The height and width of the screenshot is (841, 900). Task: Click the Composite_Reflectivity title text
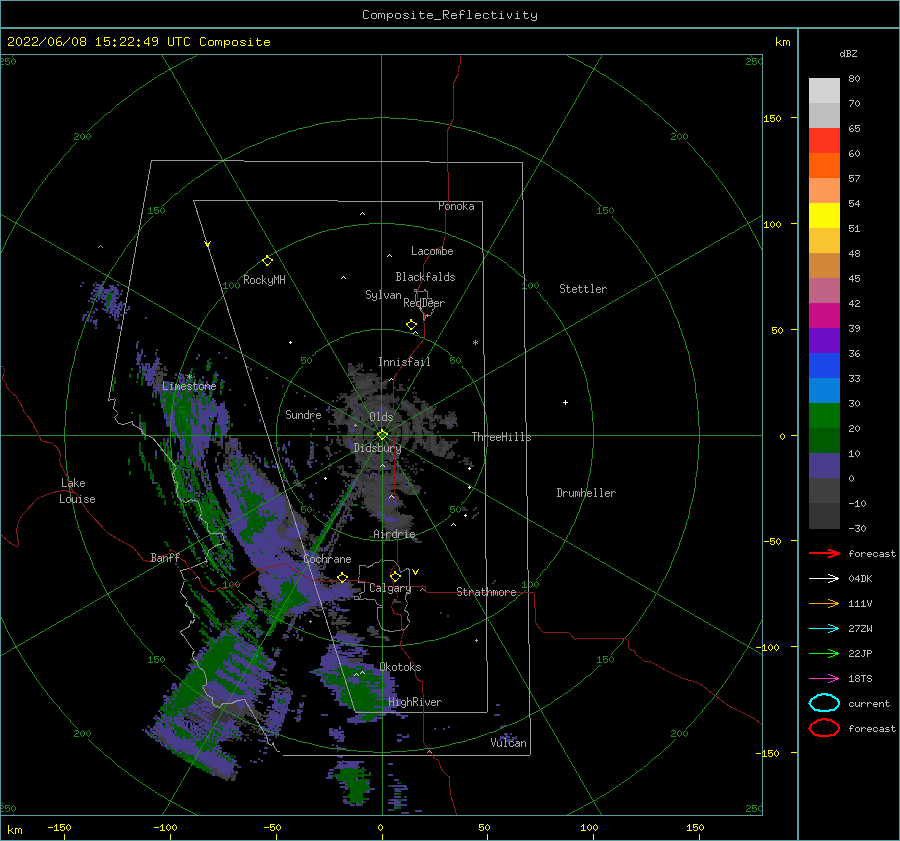450,15
